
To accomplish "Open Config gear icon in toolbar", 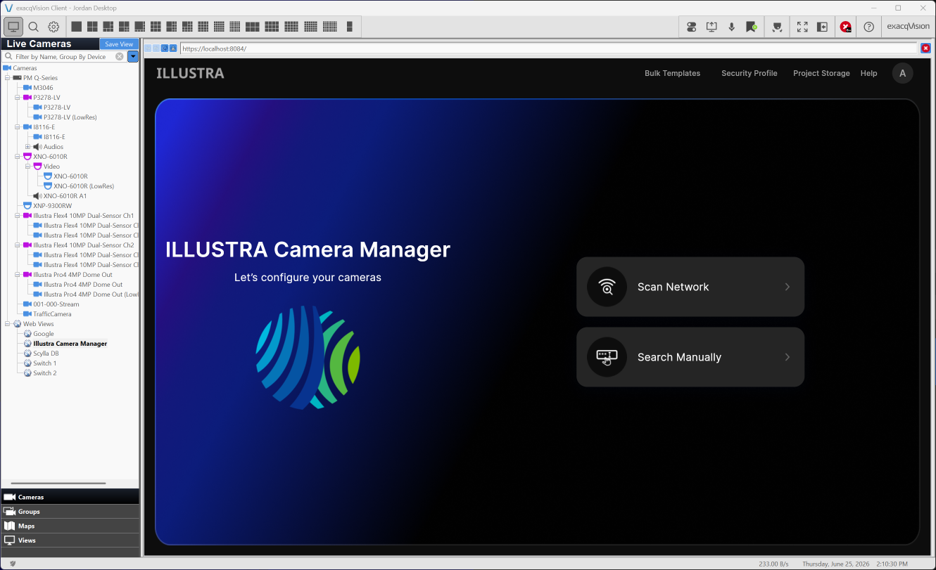I will [x=54, y=27].
